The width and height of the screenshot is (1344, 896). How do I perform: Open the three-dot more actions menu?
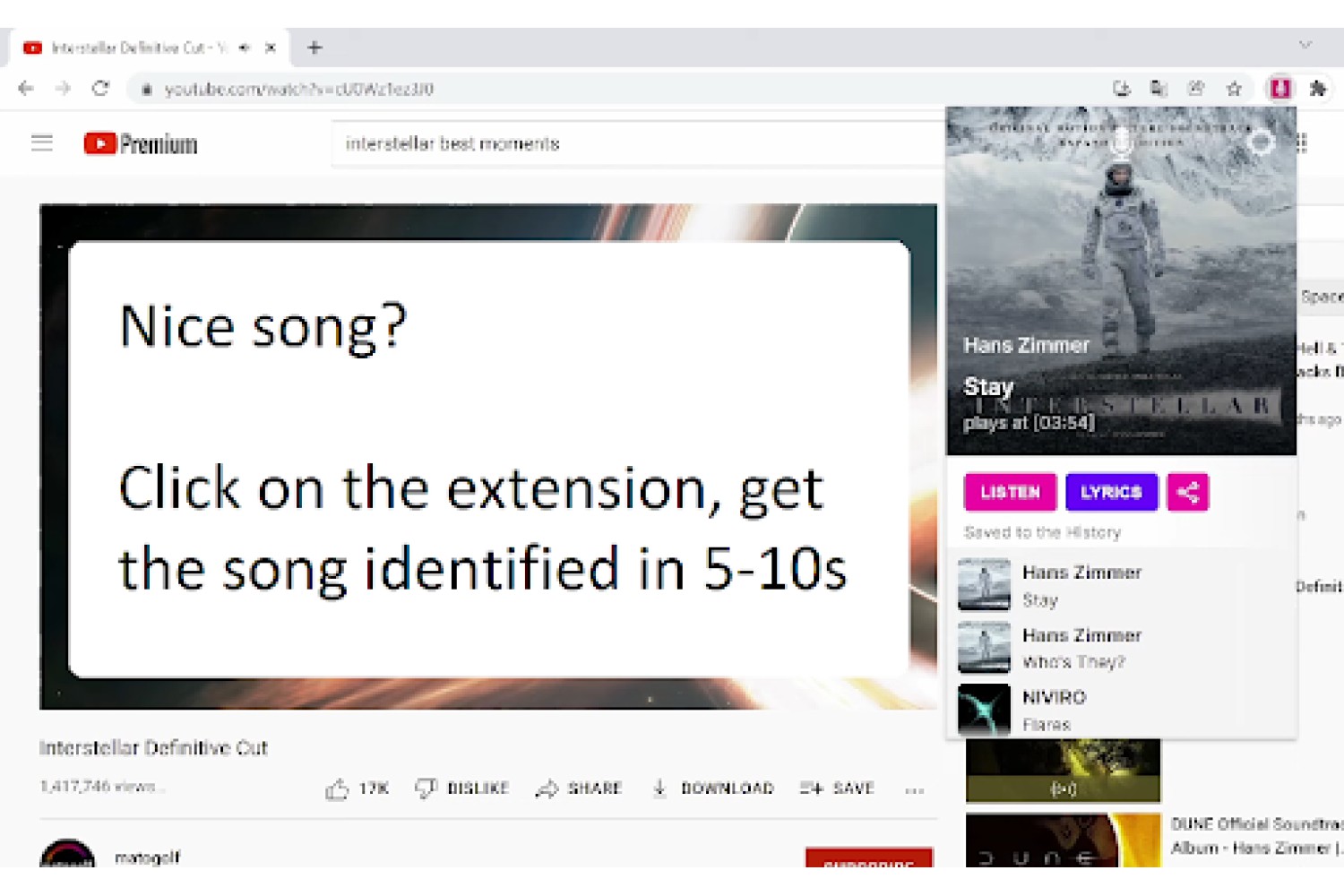pyautogui.click(x=914, y=790)
